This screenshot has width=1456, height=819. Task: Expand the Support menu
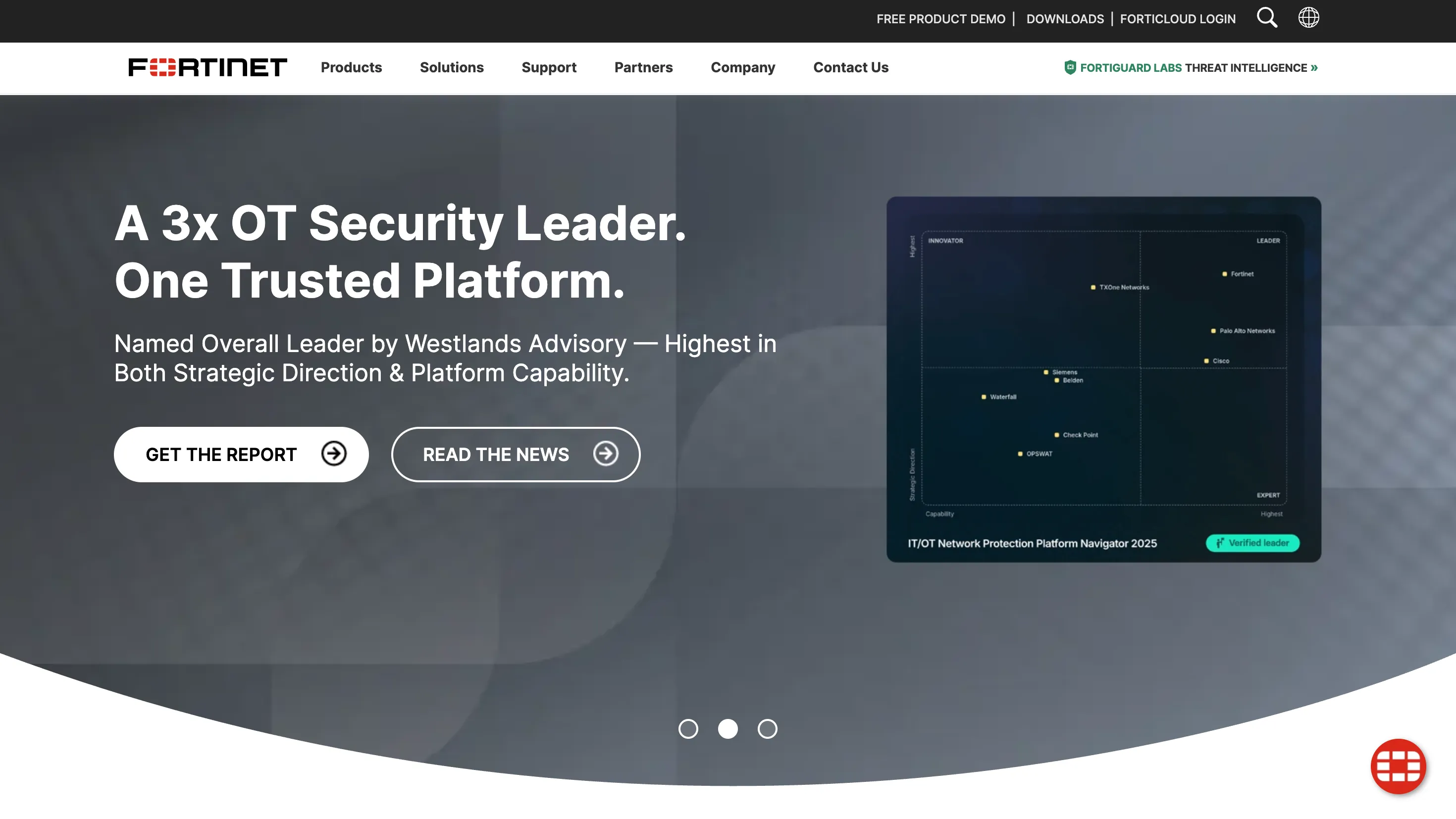[548, 67]
